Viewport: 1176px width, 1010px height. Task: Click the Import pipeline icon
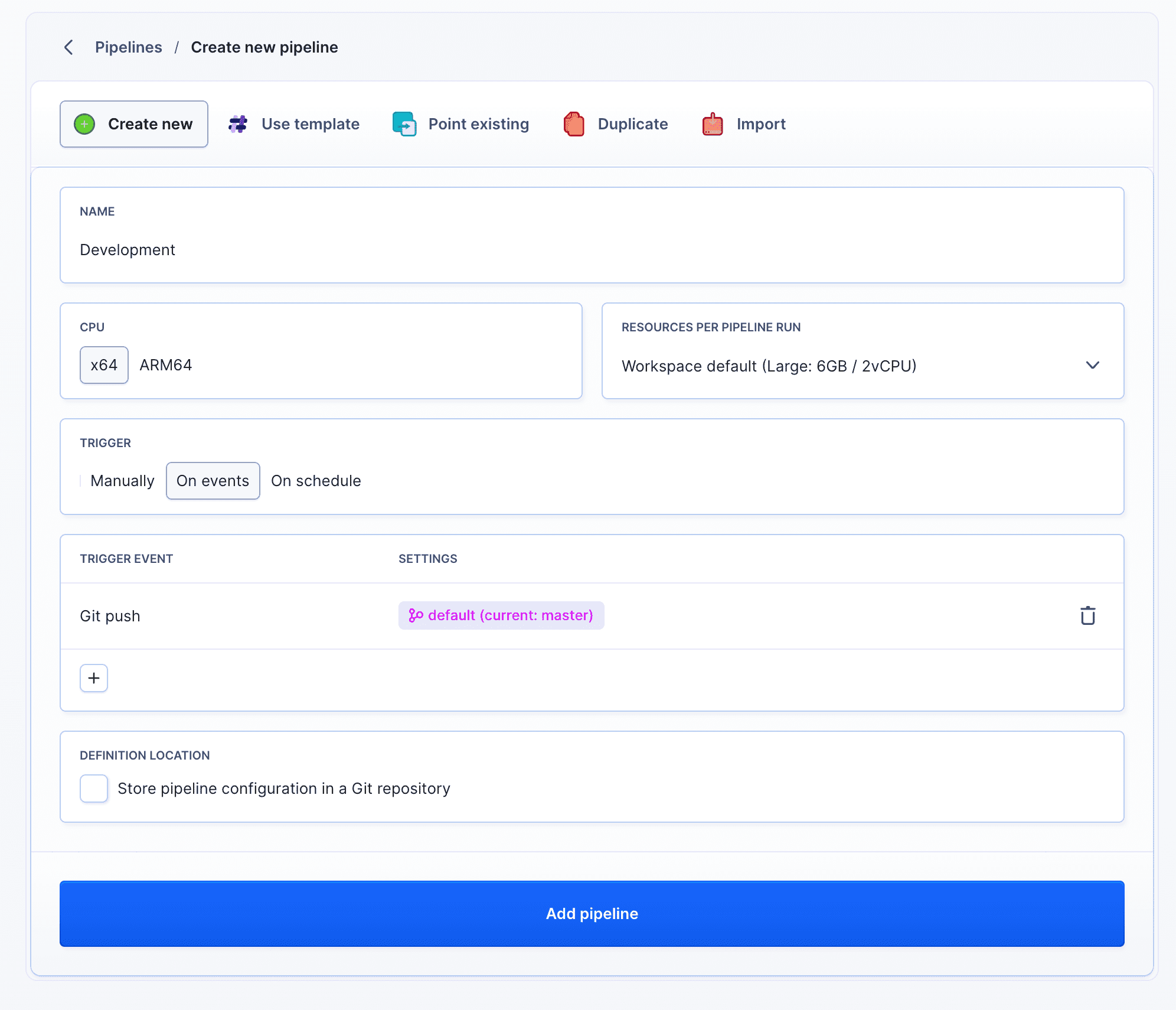click(713, 124)
